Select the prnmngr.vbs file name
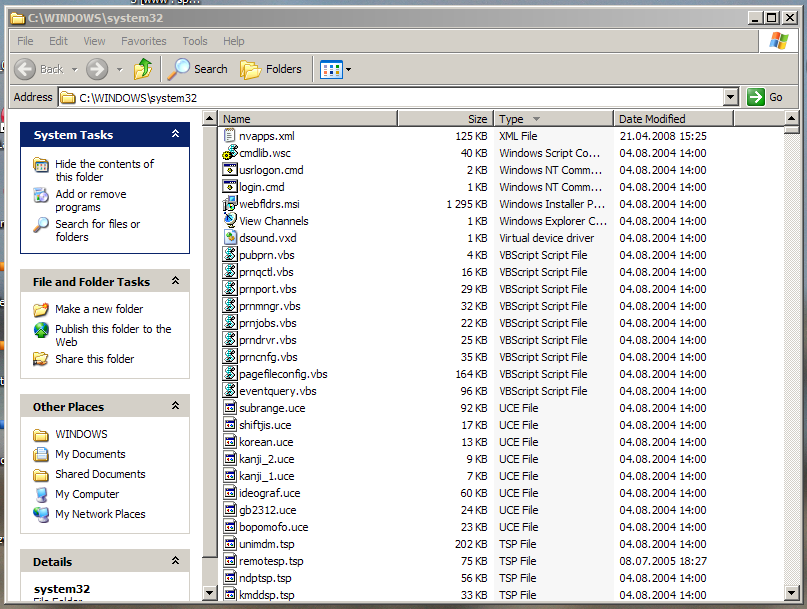The image size is (807, 609). tap(270, 306)
